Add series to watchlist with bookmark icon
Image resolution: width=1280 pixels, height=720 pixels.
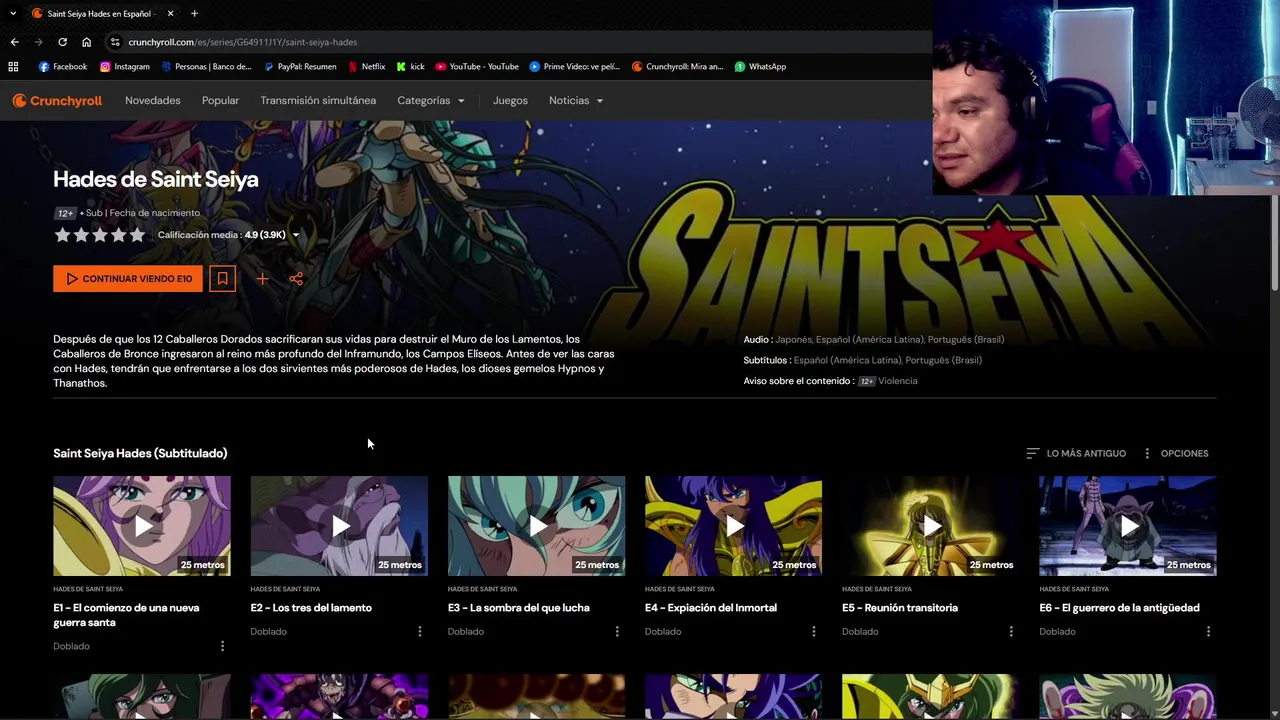tap(222, 279)
